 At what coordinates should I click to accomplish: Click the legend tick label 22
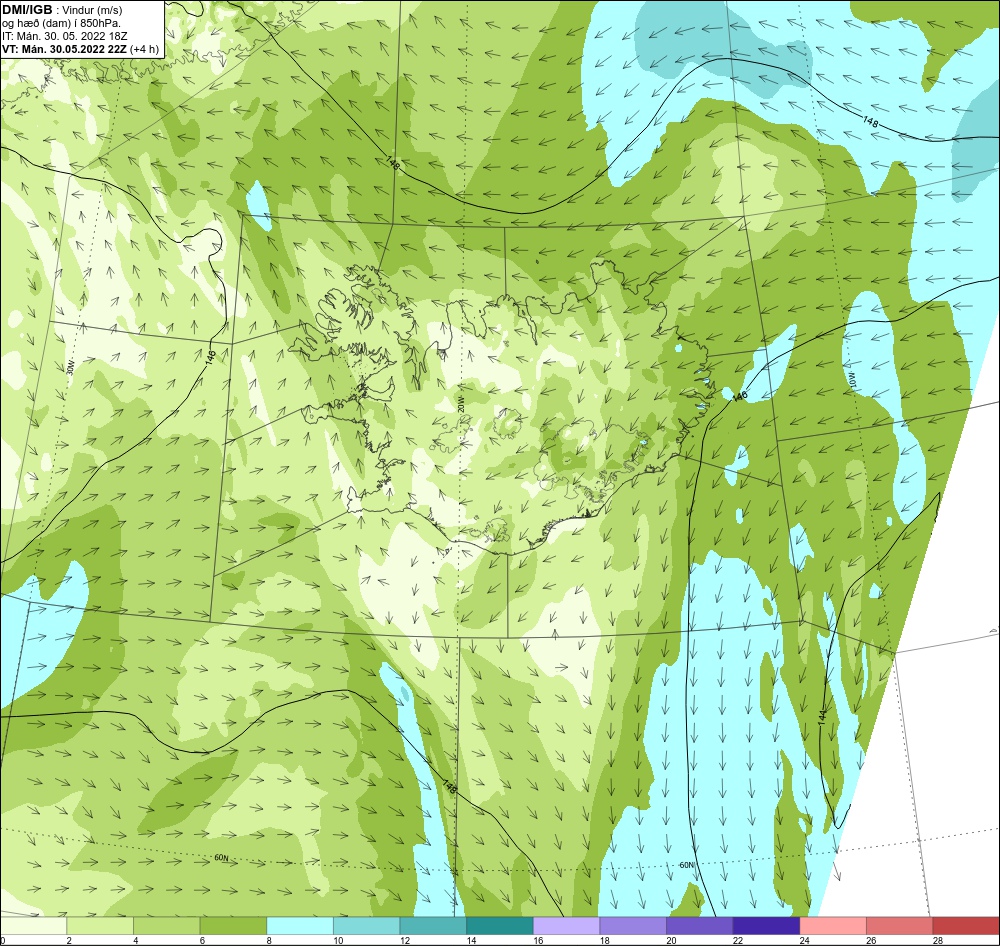point(737,940)
